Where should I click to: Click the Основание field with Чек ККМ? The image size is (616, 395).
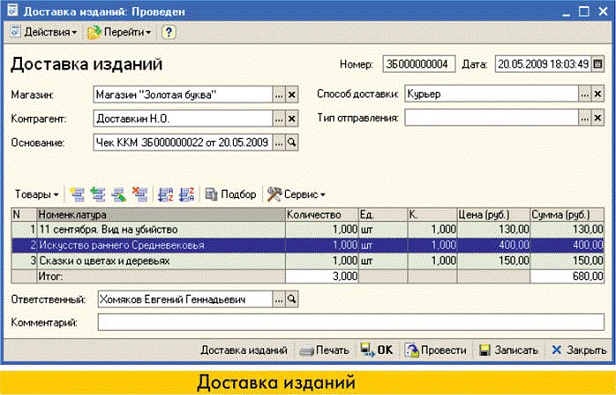[x=183, y=142]
